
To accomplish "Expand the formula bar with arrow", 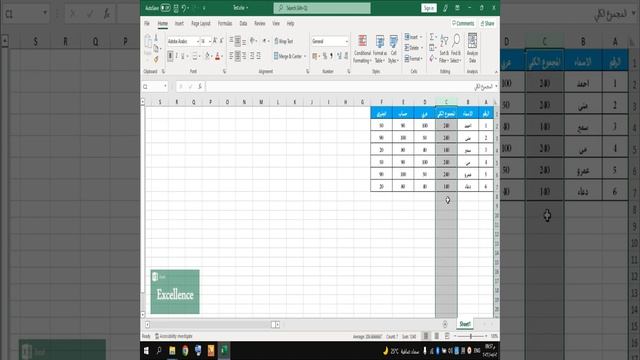I will click(496, 87).
